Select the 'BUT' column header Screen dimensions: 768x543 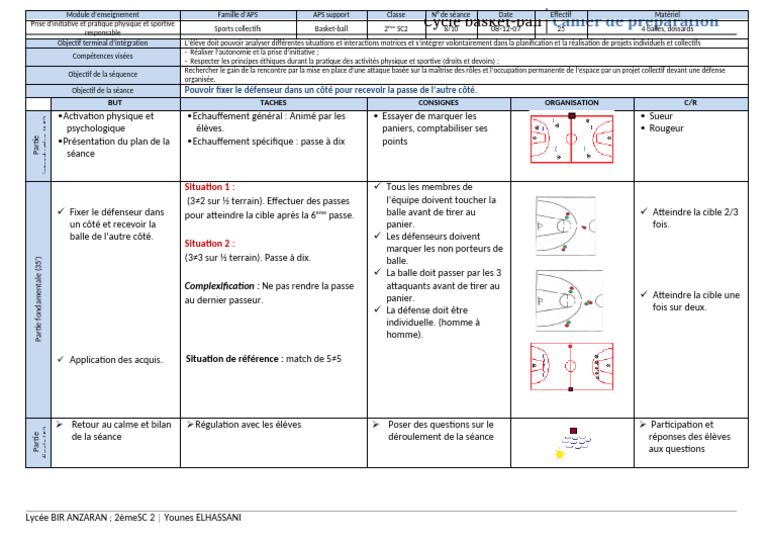pos(115,103)
